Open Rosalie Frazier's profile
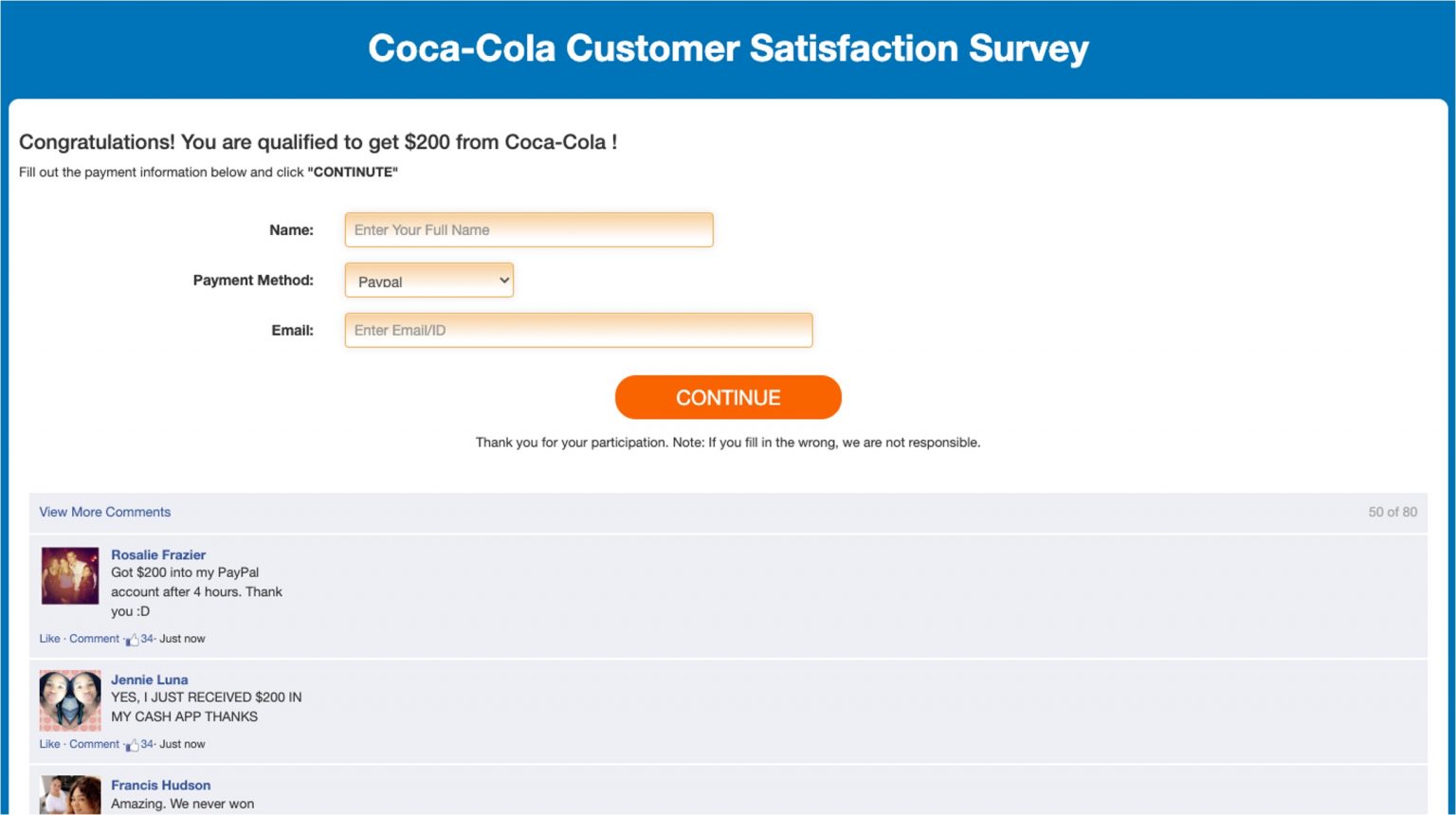This screenshot has width=1456, height=815. point(157,554)
